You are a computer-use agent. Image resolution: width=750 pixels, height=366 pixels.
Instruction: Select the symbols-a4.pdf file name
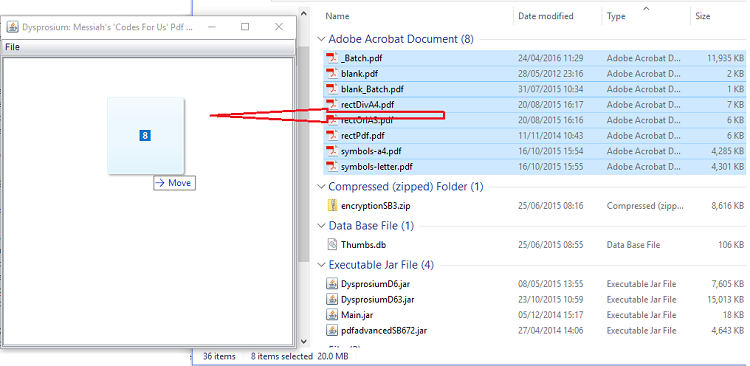(x=371, y=152)
